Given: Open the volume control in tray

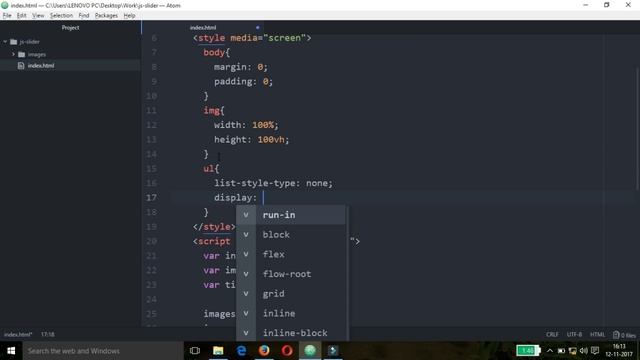Looking at the screenshot, I should [584, 351].
